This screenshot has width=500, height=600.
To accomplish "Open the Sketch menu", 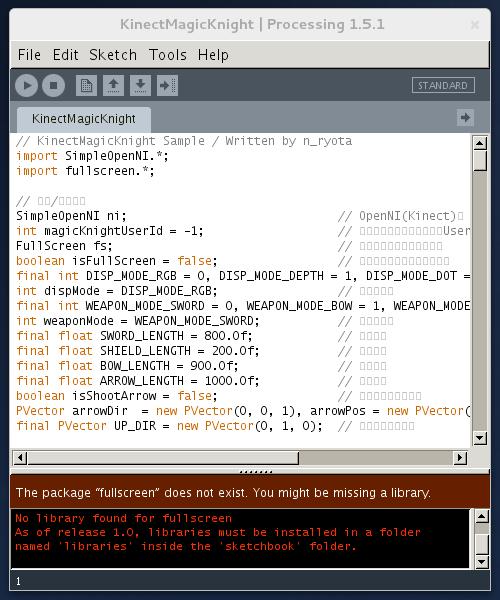I will point(113,55).
